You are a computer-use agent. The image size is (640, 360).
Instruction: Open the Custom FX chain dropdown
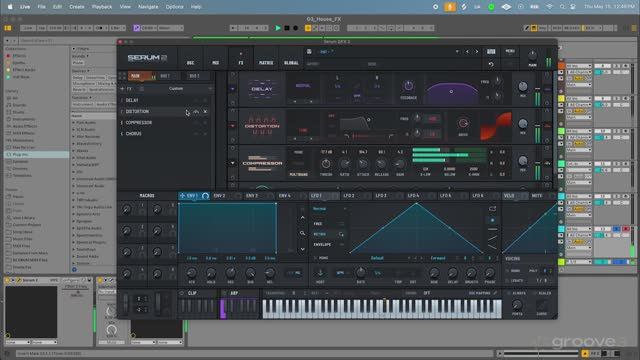(x=176, y=89)
